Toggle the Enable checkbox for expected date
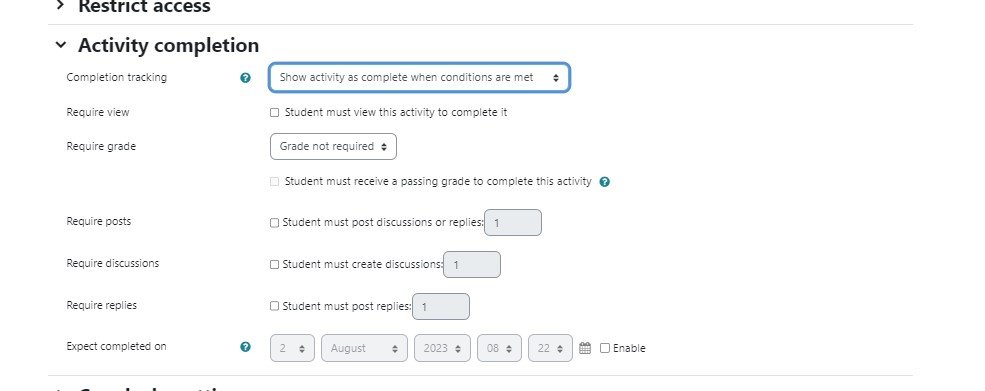Image resolution: width=985 pixels, height=391 pixels. (x=605, y=348)
